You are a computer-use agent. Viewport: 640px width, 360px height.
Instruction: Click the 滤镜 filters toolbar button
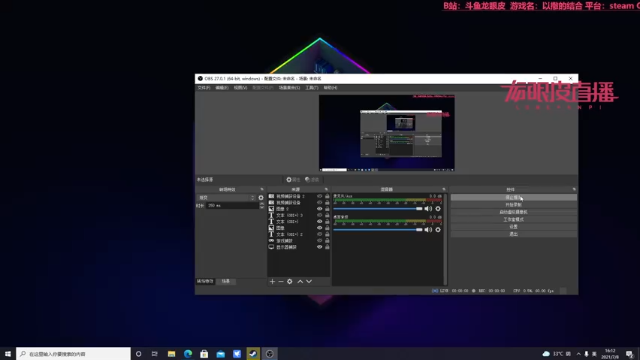[312, 180]
